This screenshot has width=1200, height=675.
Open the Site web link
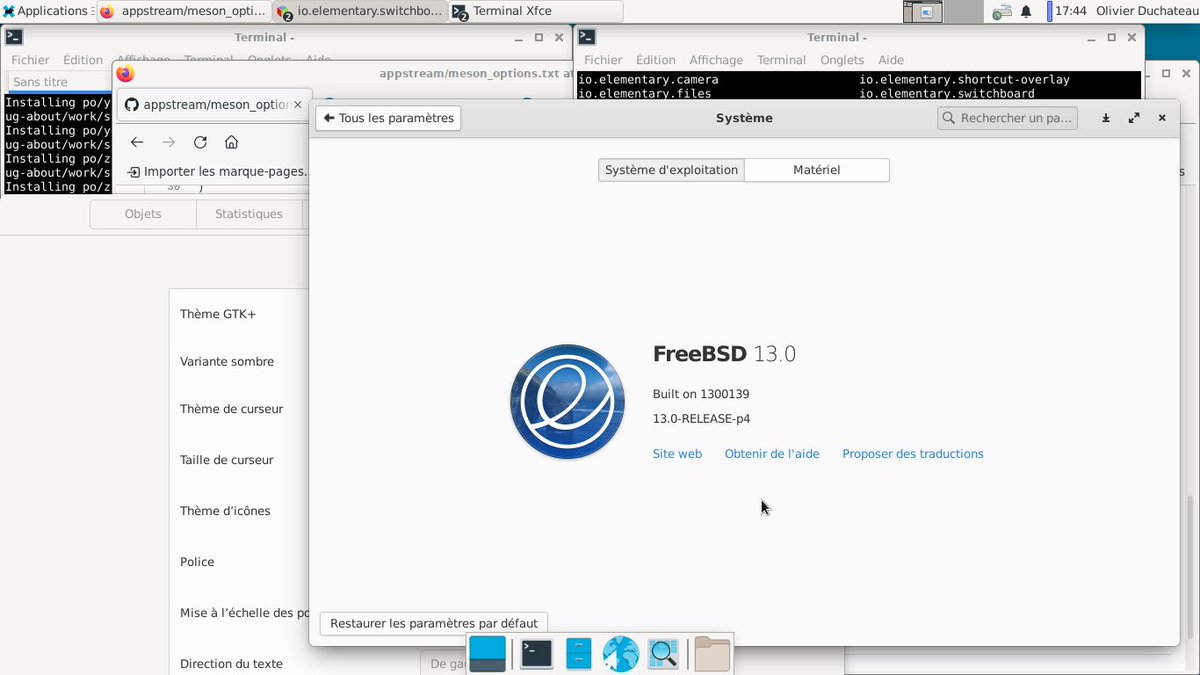click(677, 454)
